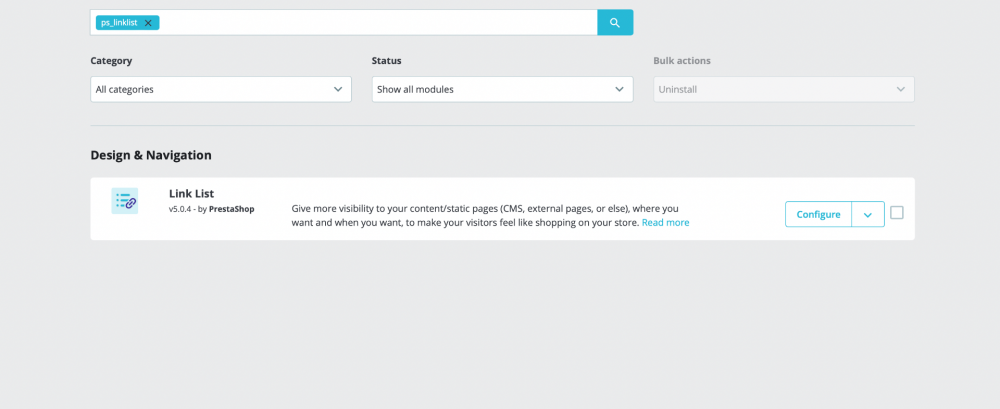The image size is (1000, 409).
Task: Click the Status field label
Action: (x=387, y=61)
